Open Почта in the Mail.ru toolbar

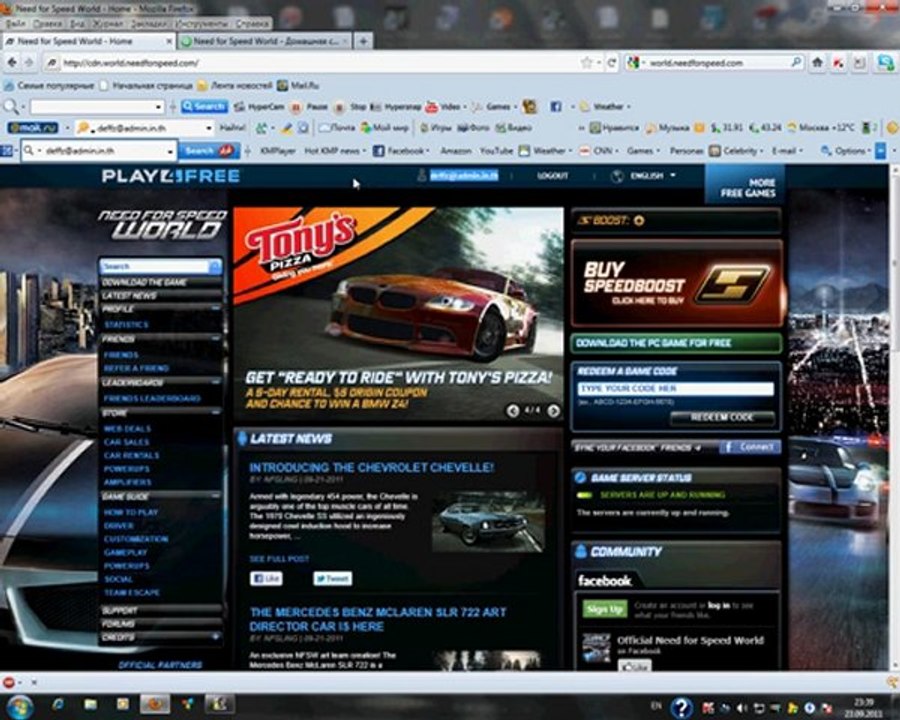click(x=338, y=127)
